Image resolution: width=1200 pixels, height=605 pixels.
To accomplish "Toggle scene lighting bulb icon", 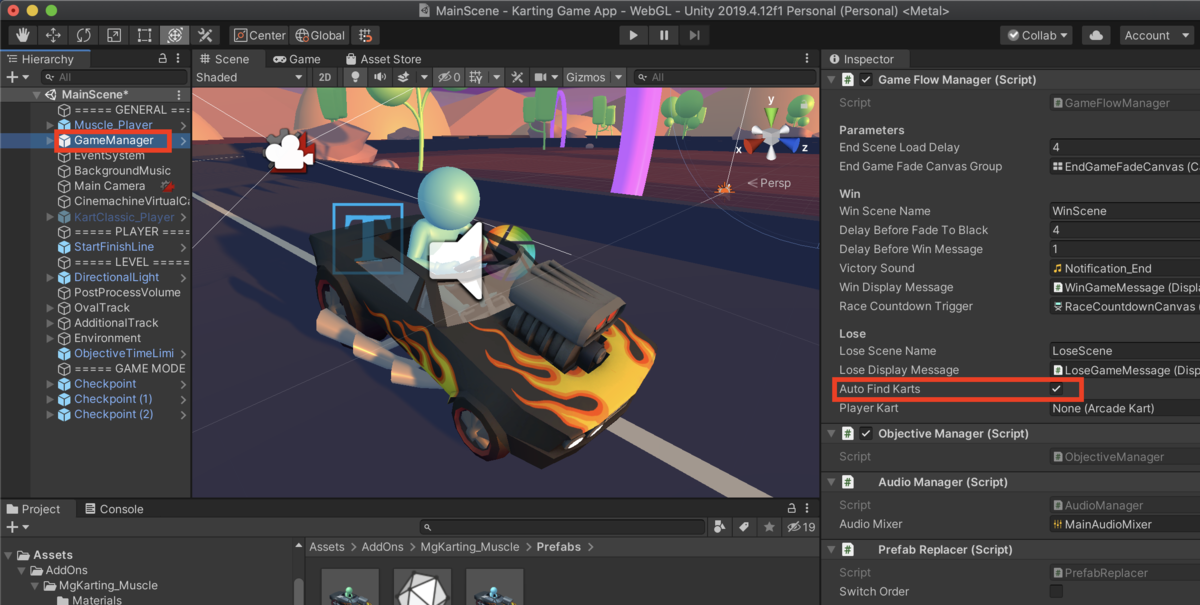I will pyautogui.click(x=355, y=77).
